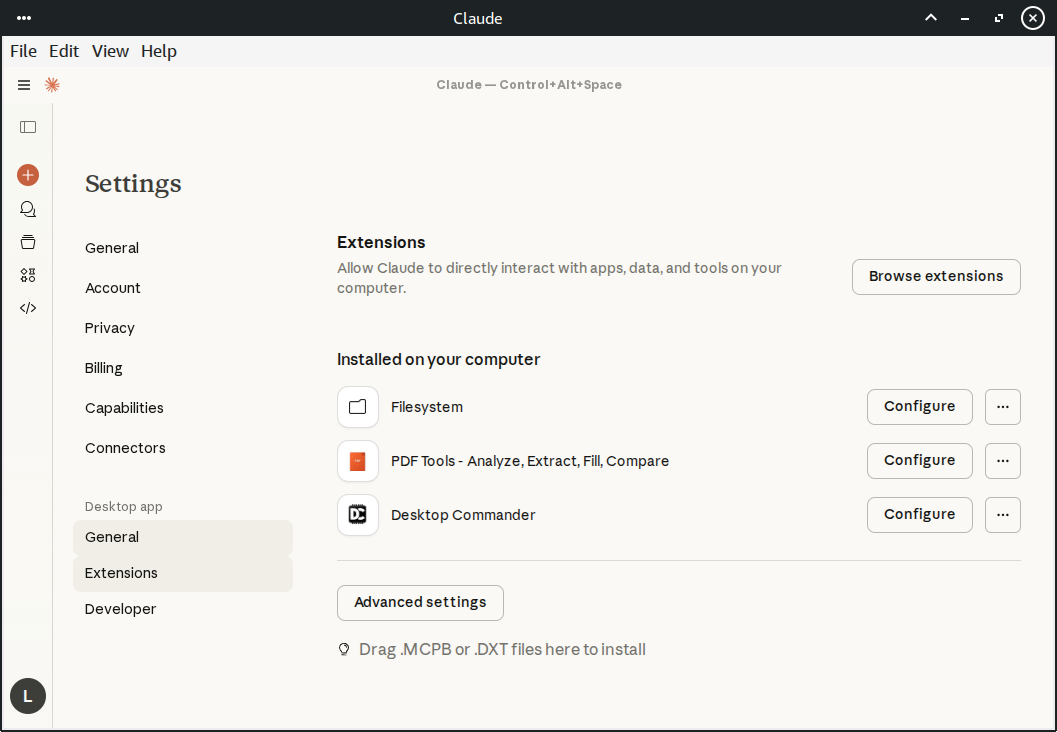Viewport: 1057px width, 732px height.
Task: Click the user avatar labeled L
Action: click(x=28, y=696)
